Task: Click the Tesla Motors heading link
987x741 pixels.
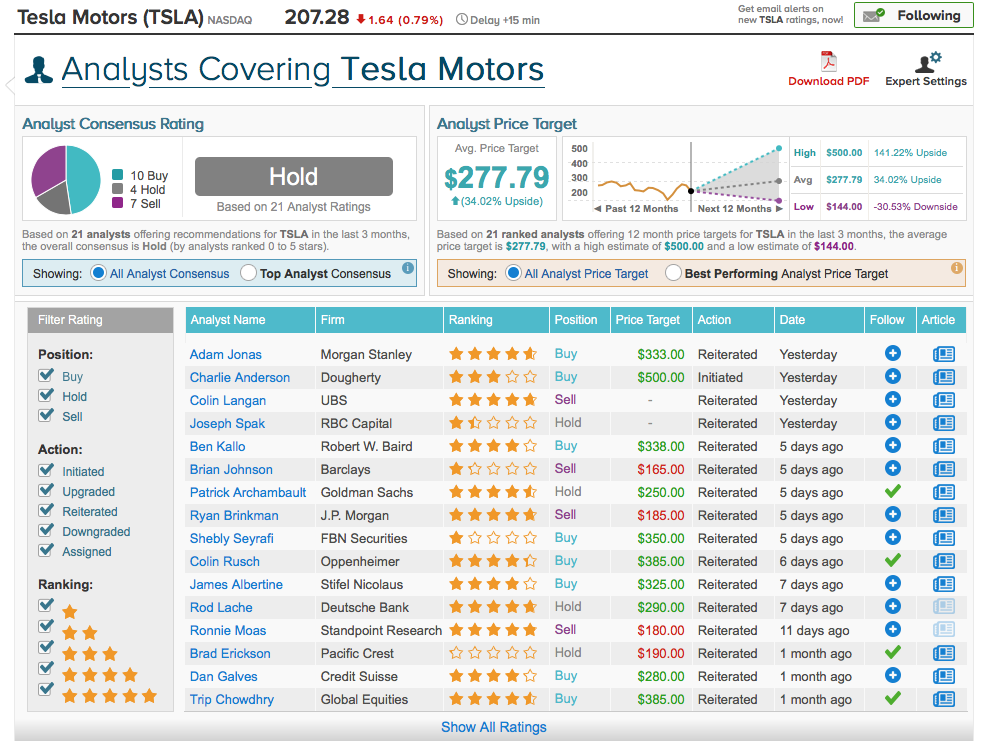Action: pyautogui.click(x=438, y=69)
